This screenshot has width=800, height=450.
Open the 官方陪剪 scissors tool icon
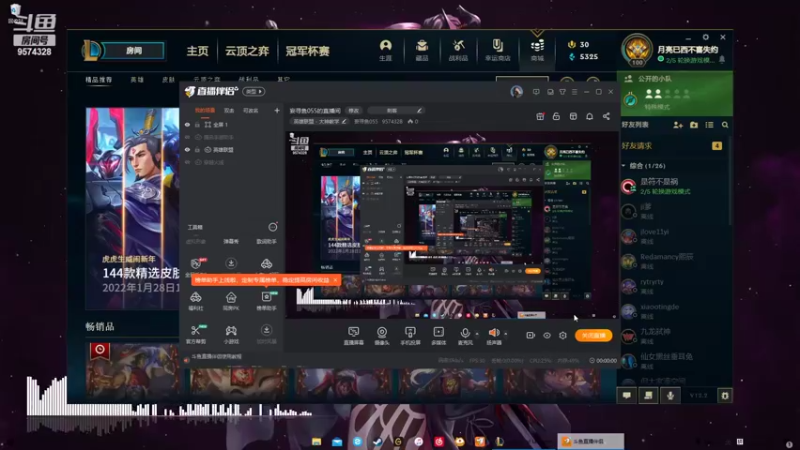(x=195, y=334)
